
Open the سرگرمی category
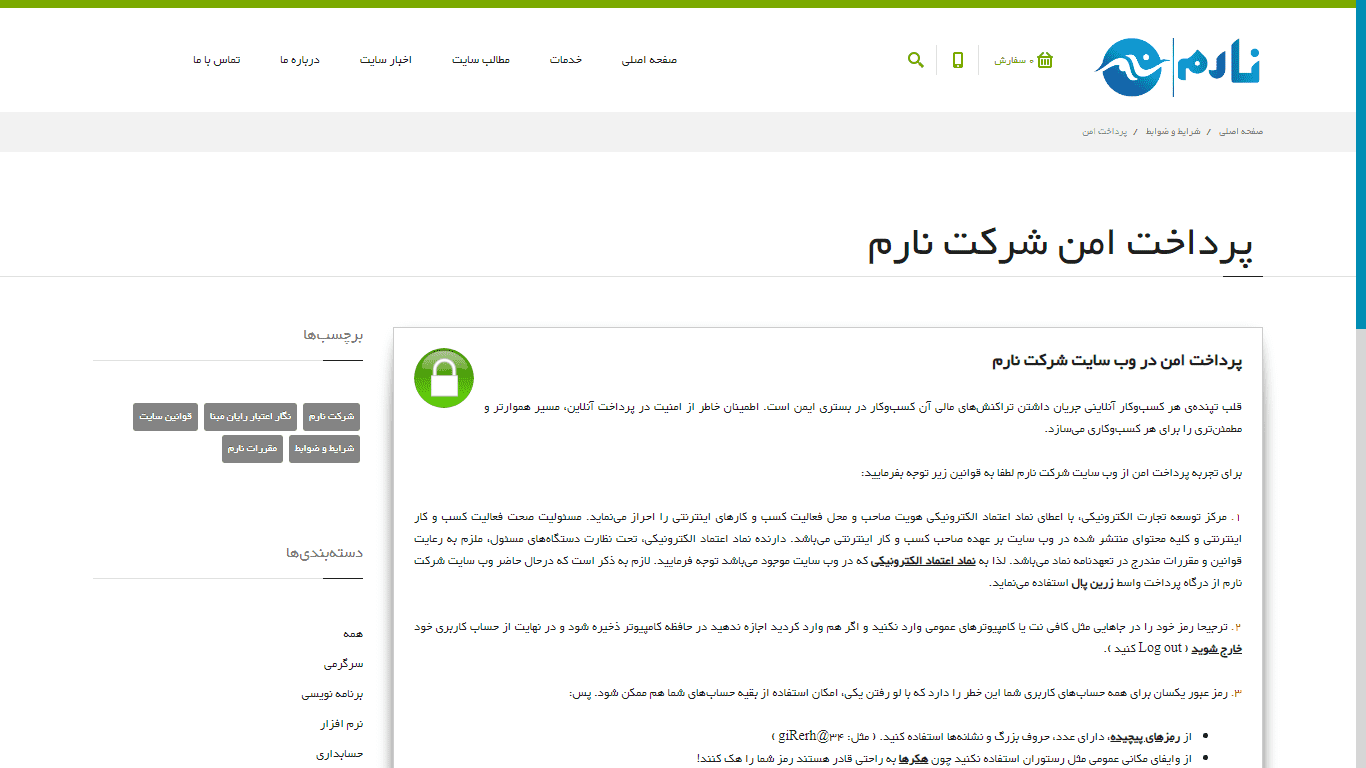coord(344,663)
